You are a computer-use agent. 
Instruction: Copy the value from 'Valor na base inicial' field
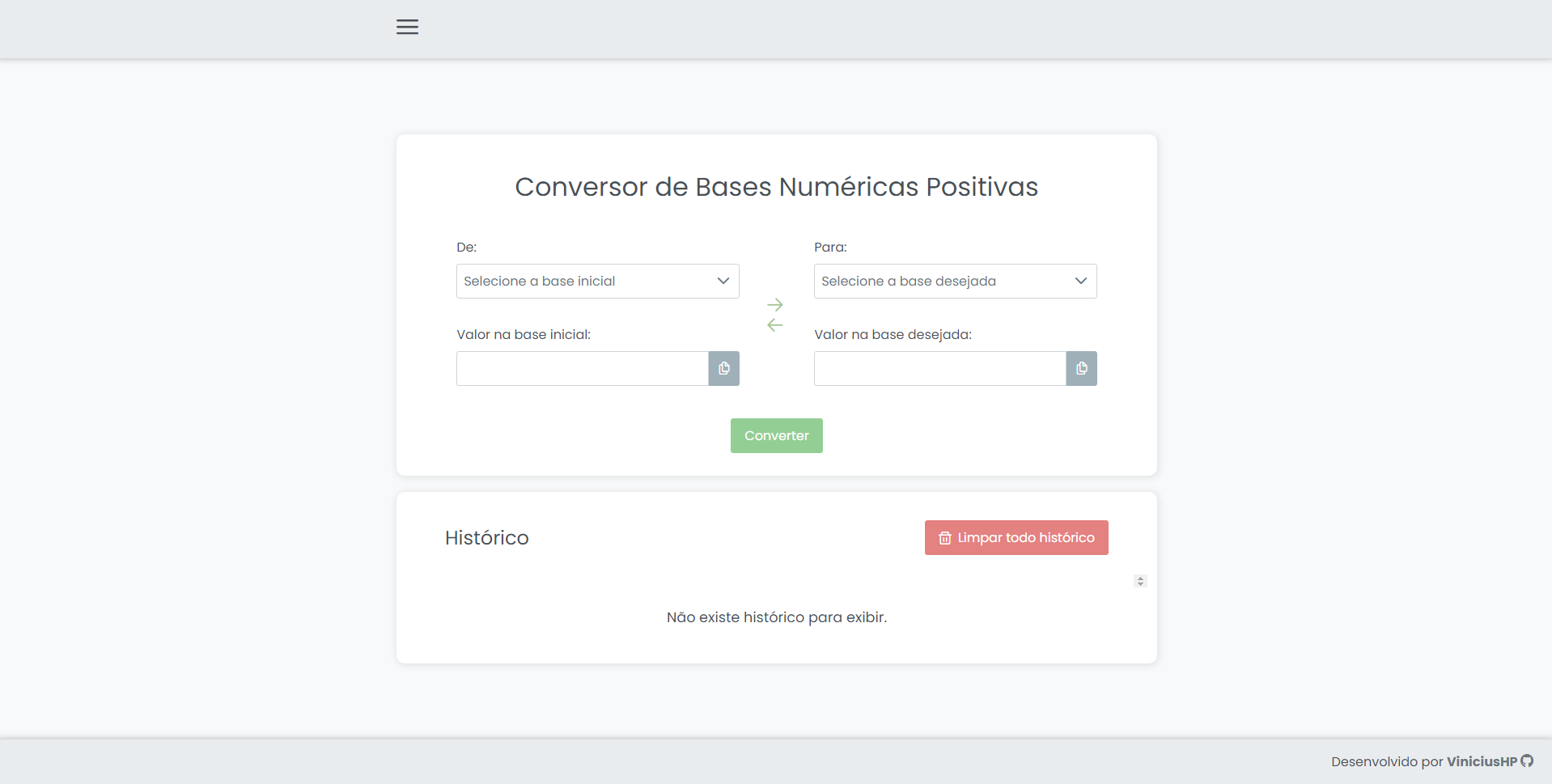pyautogui.click(x=723, y=368)
